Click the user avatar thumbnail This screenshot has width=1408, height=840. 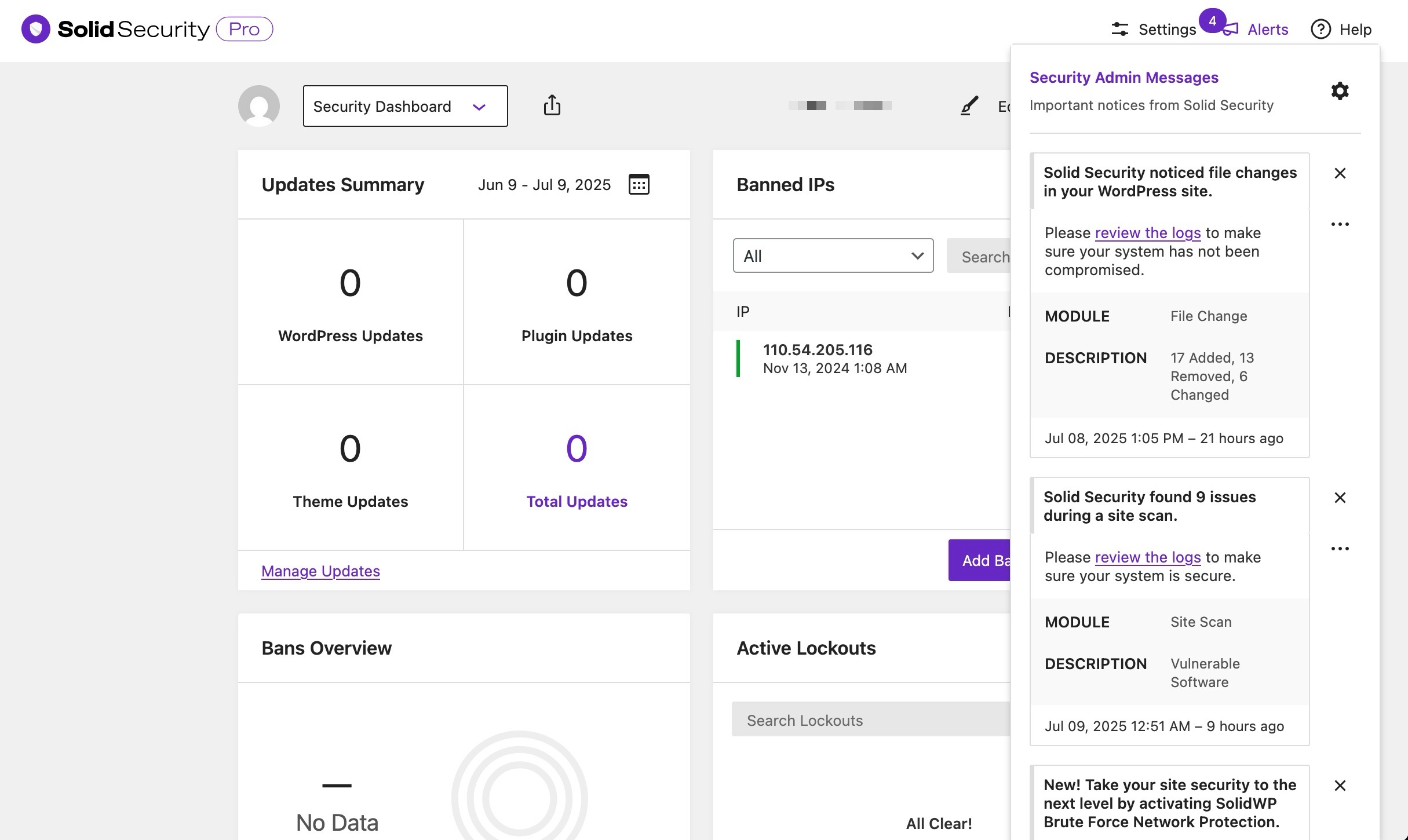click(x=259, y=105)
